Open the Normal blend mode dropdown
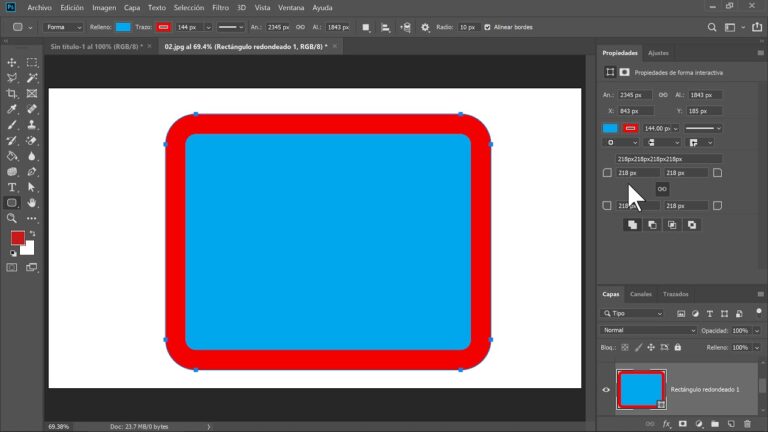The height and width of the screenshot is (432, 768). [648, 330]
